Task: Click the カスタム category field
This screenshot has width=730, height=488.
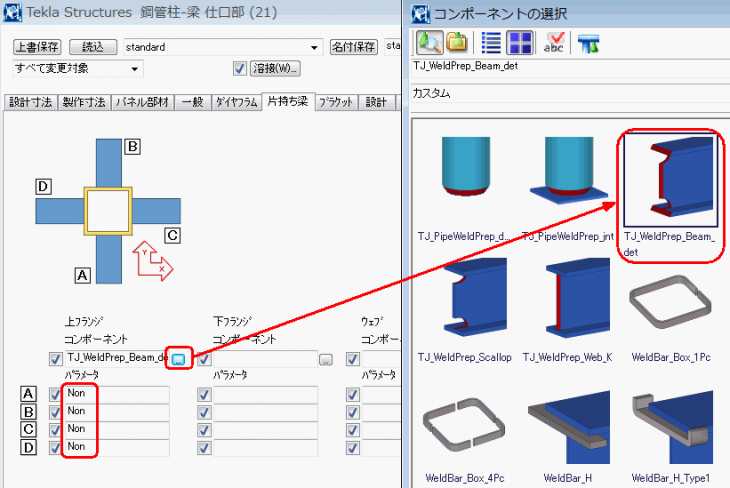Action: coord(570,94)
